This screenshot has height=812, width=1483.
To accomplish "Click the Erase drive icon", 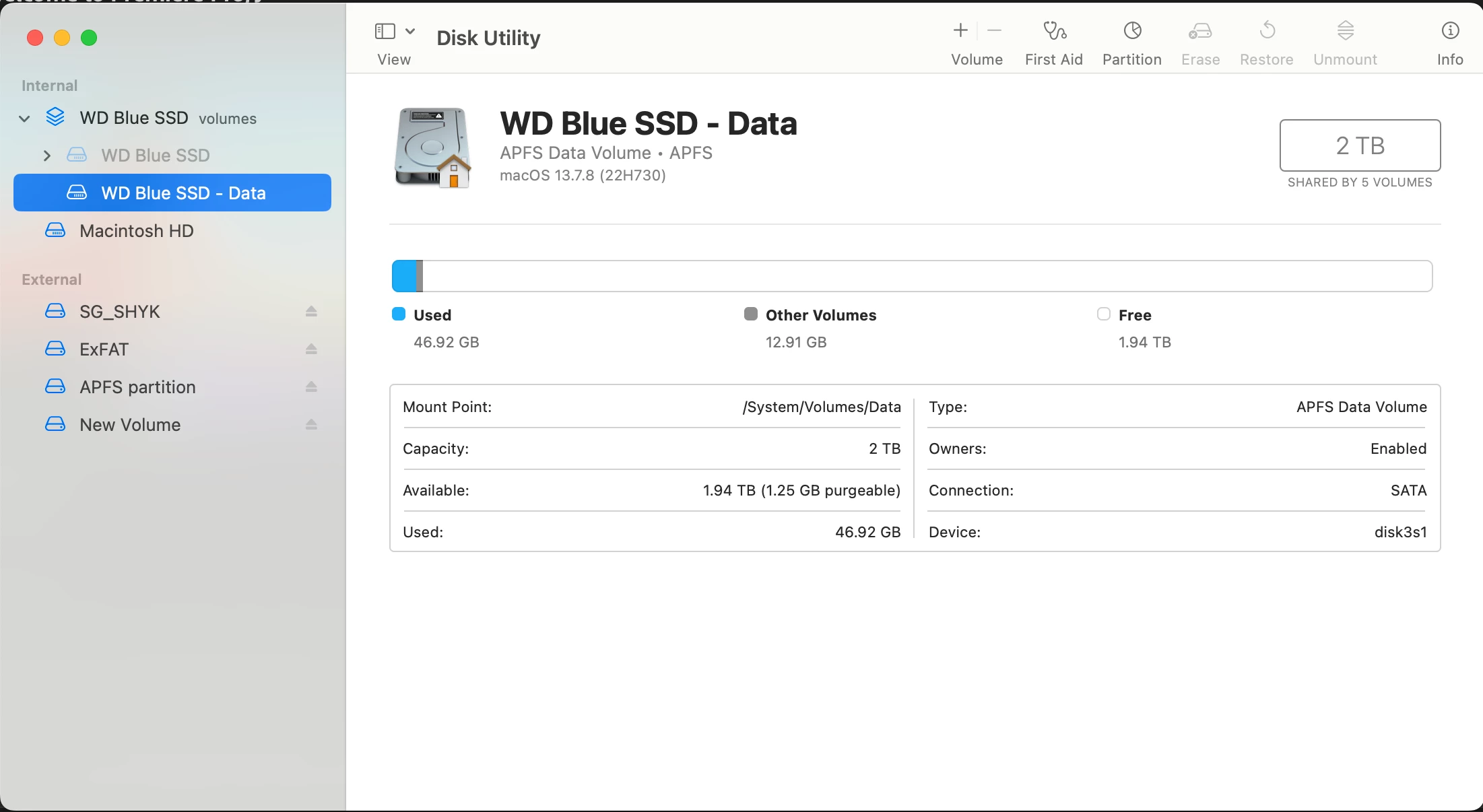I will pyautogui.click(x=1200, y=31).
